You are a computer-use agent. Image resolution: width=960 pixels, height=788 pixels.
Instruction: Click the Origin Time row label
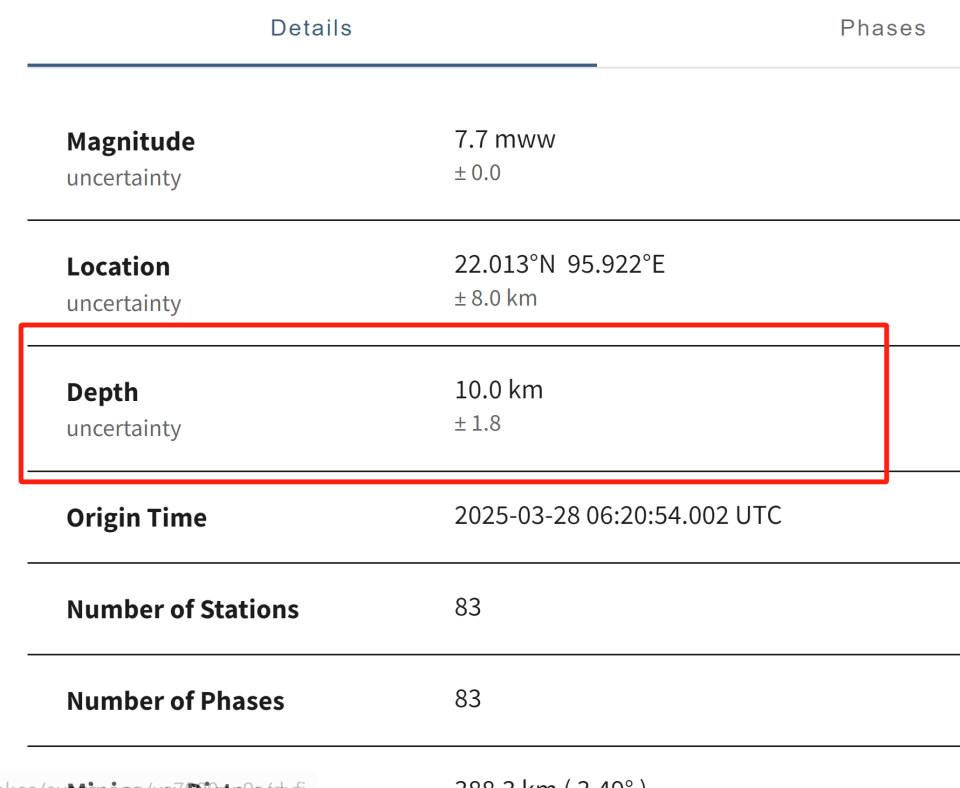click(136, 518)
